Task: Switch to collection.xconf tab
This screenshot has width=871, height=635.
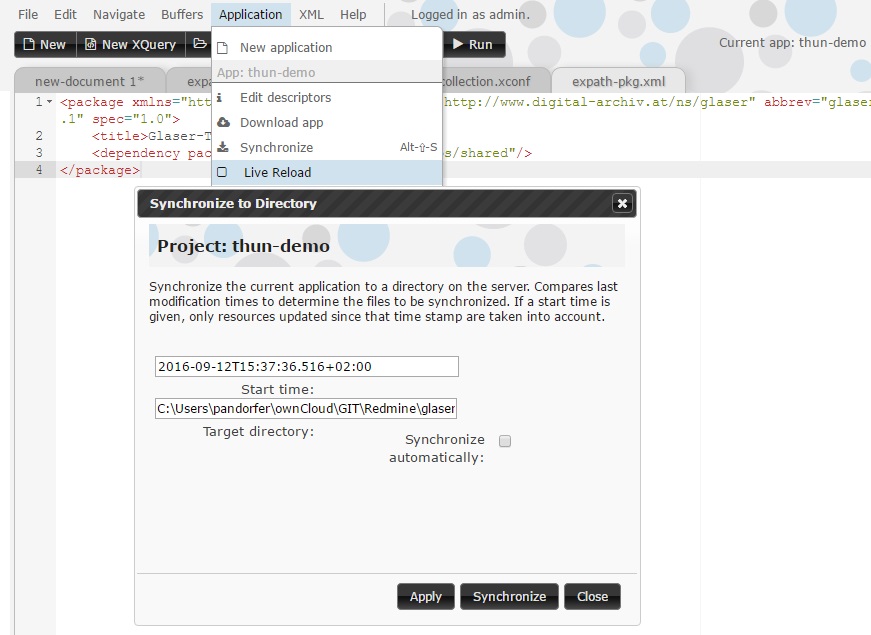Action: pyautogui.click(x=493, y=81)
